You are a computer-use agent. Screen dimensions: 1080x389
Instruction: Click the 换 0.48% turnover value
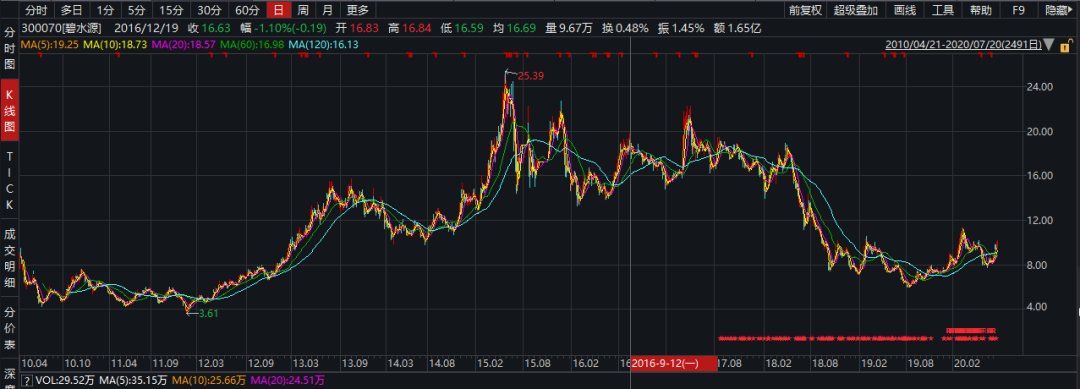[x=625, y=28]
